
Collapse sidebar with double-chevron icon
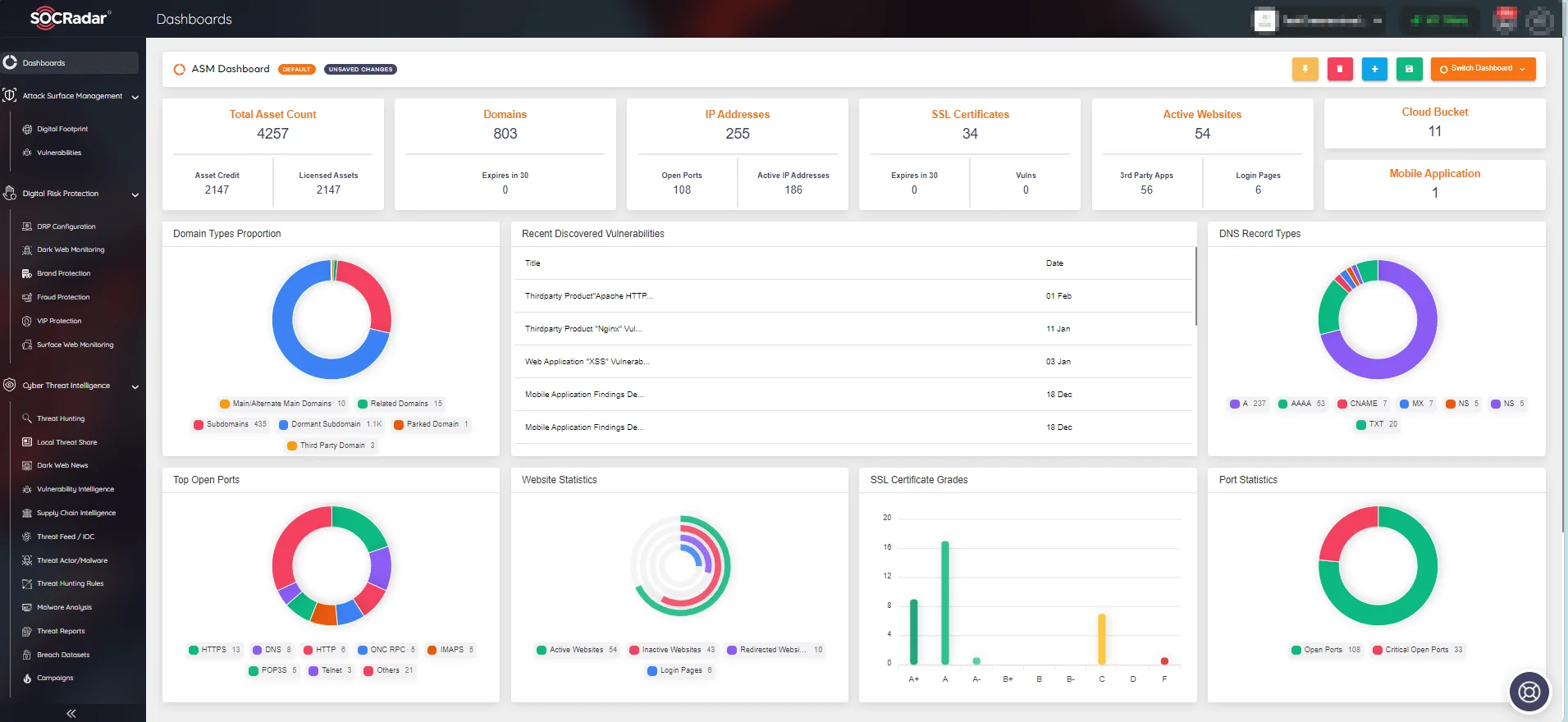point(71,713)
